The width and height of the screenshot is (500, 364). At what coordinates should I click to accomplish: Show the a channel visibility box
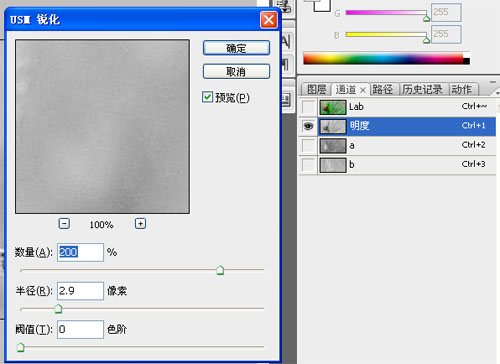[308, 146]
